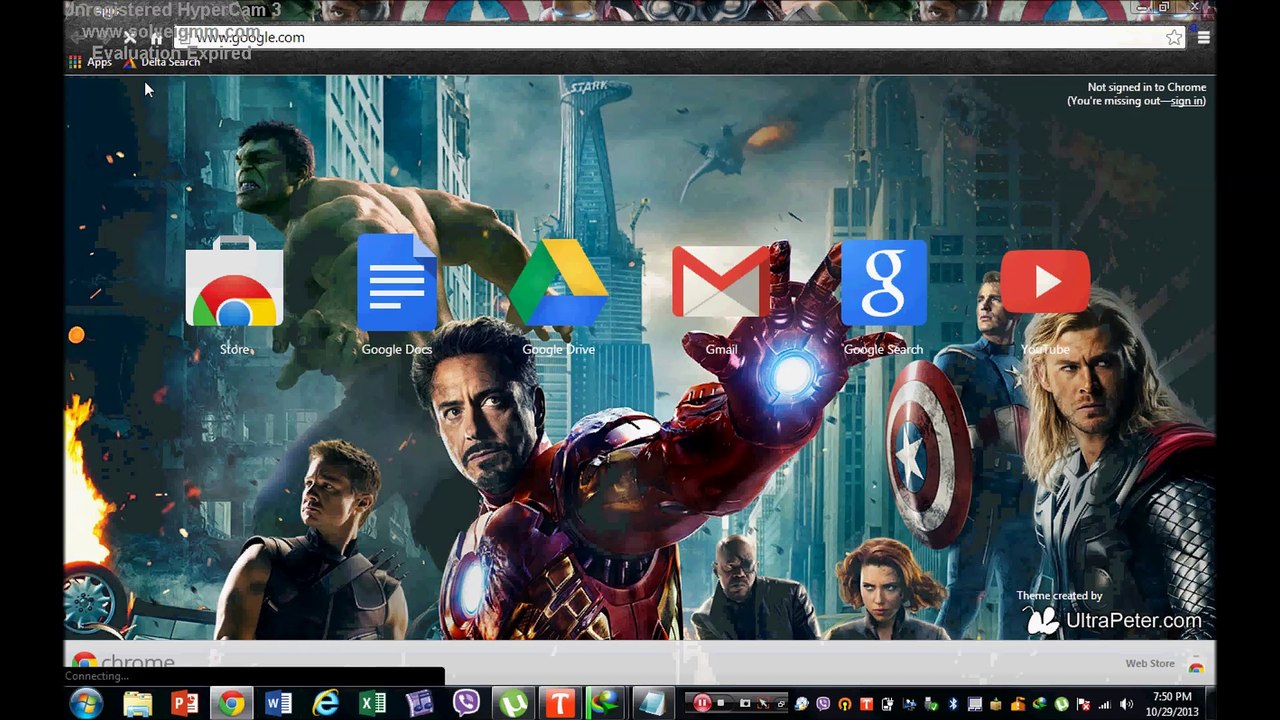Open uTorrent from the taskbar

pyautogui.click(x=514, y=703)
